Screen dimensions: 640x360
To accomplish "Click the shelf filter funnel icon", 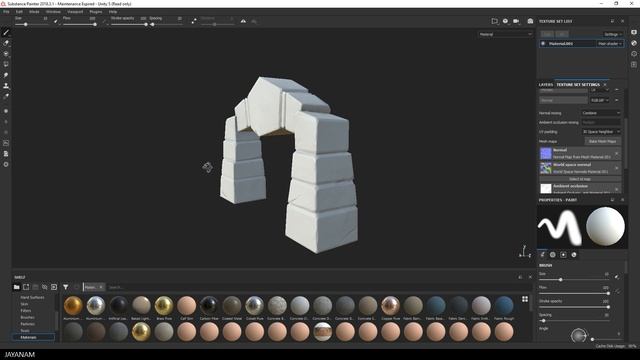I will coord(65,287).
